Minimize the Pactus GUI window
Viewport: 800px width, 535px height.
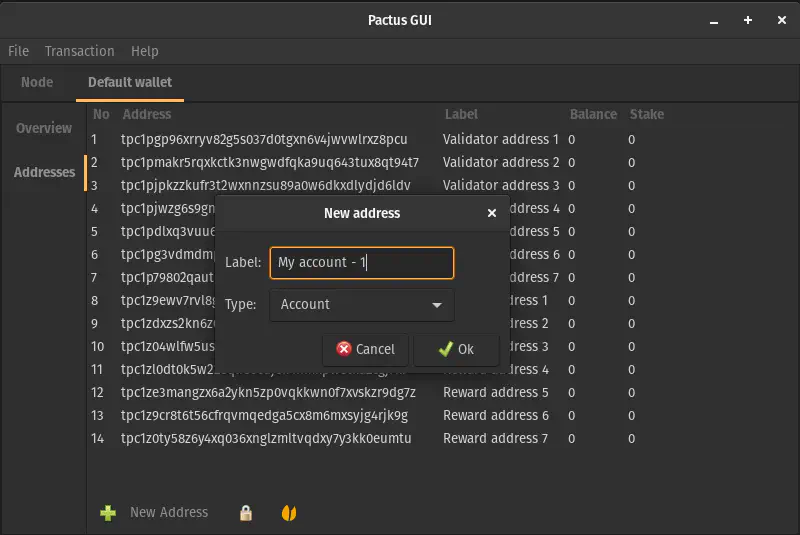coord(714,20)
